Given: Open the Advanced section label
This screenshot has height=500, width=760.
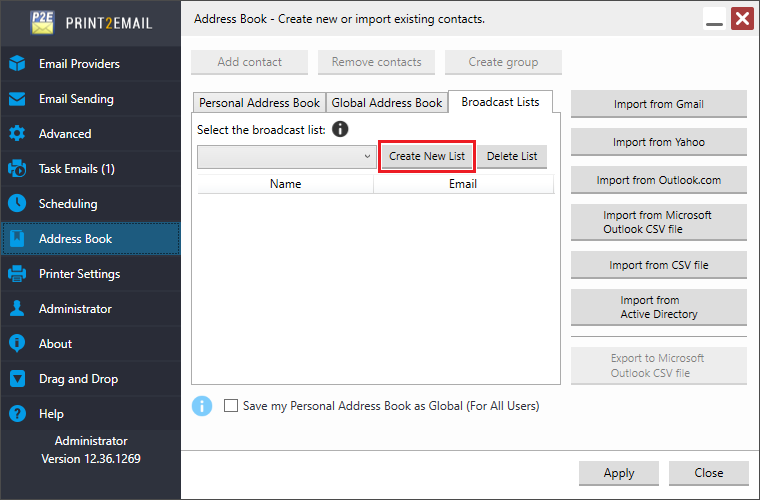Looking at the screenshot, I should (x=65, y=134).
